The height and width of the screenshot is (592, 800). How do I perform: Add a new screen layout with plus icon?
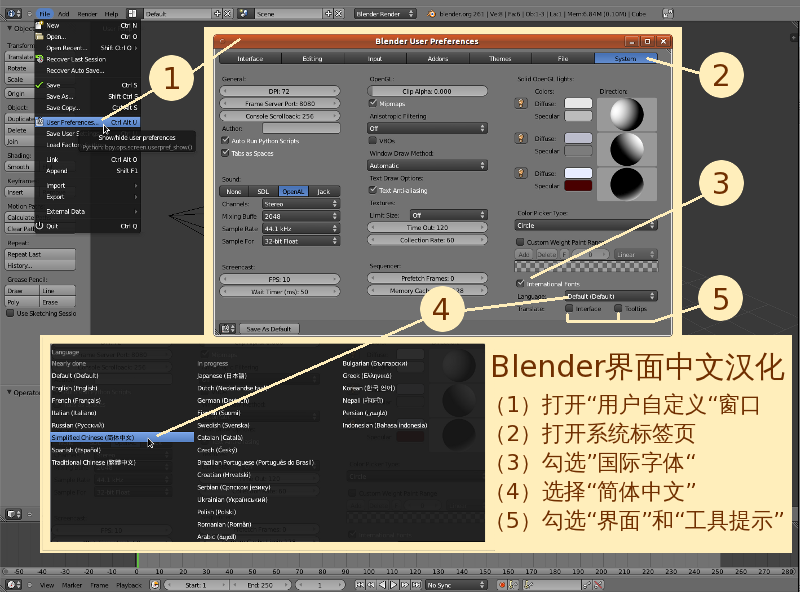coord(218,14)
